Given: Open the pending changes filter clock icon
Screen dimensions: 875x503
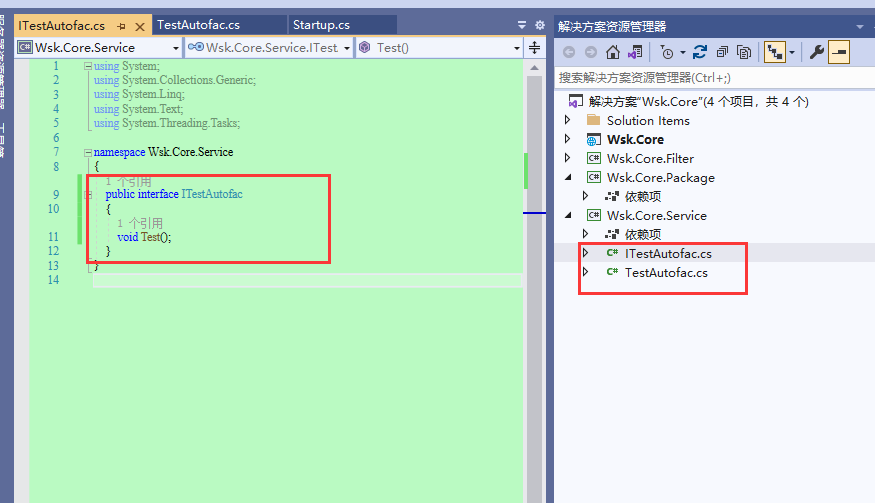Looking at the screenshot, I should [666, 52].
